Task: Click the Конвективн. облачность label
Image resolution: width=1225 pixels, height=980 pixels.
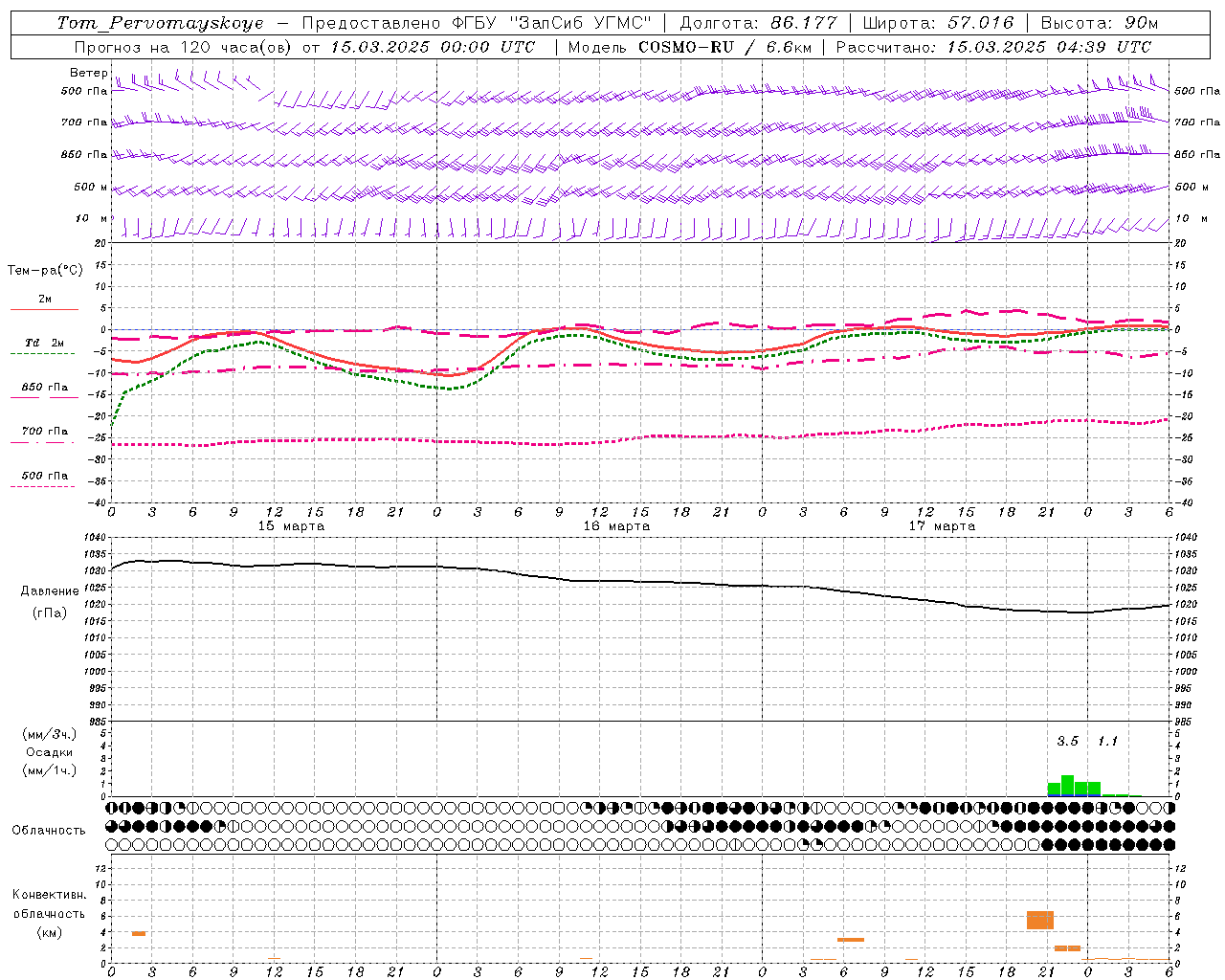Action: pos(50,904)
